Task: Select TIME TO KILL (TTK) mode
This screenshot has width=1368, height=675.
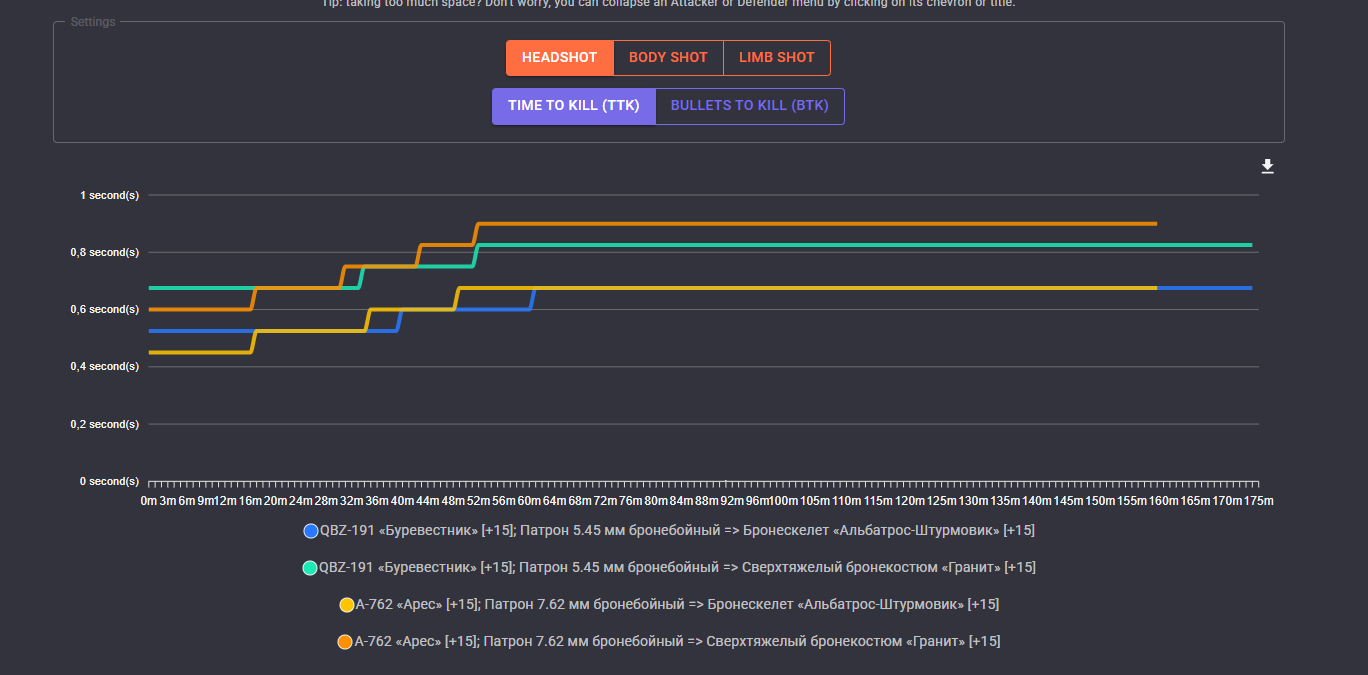Action: (x=574, y=106)
